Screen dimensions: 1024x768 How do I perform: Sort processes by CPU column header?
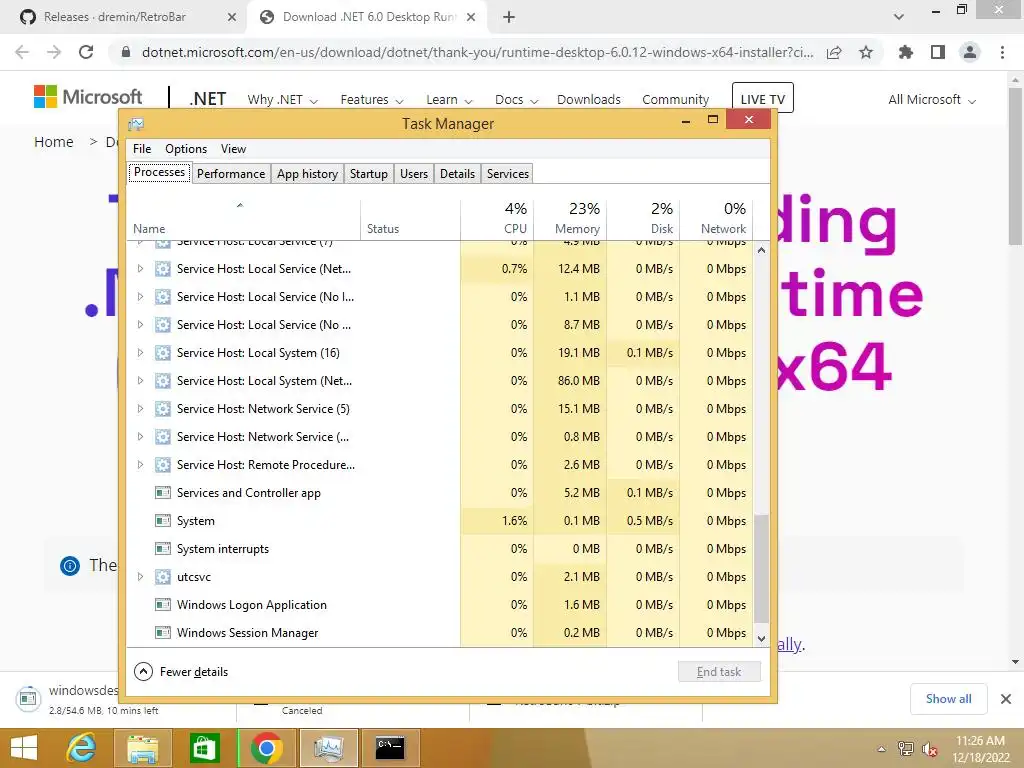pos(496,218)
